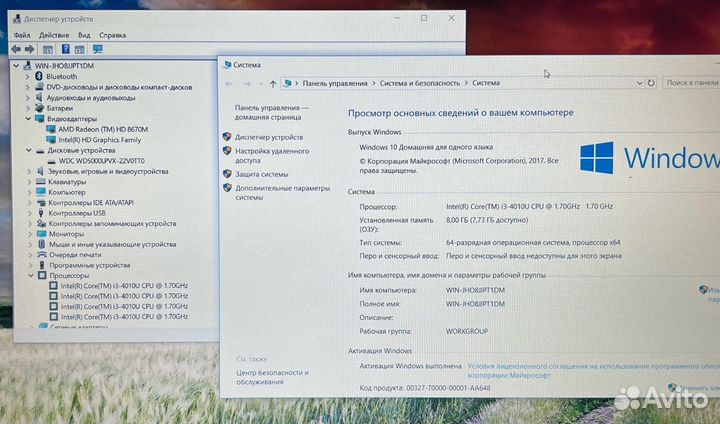720x424 pixels.
Task: Select the WDC WD5000LPVX disk drive icon
Action: (x=51, y=161)
